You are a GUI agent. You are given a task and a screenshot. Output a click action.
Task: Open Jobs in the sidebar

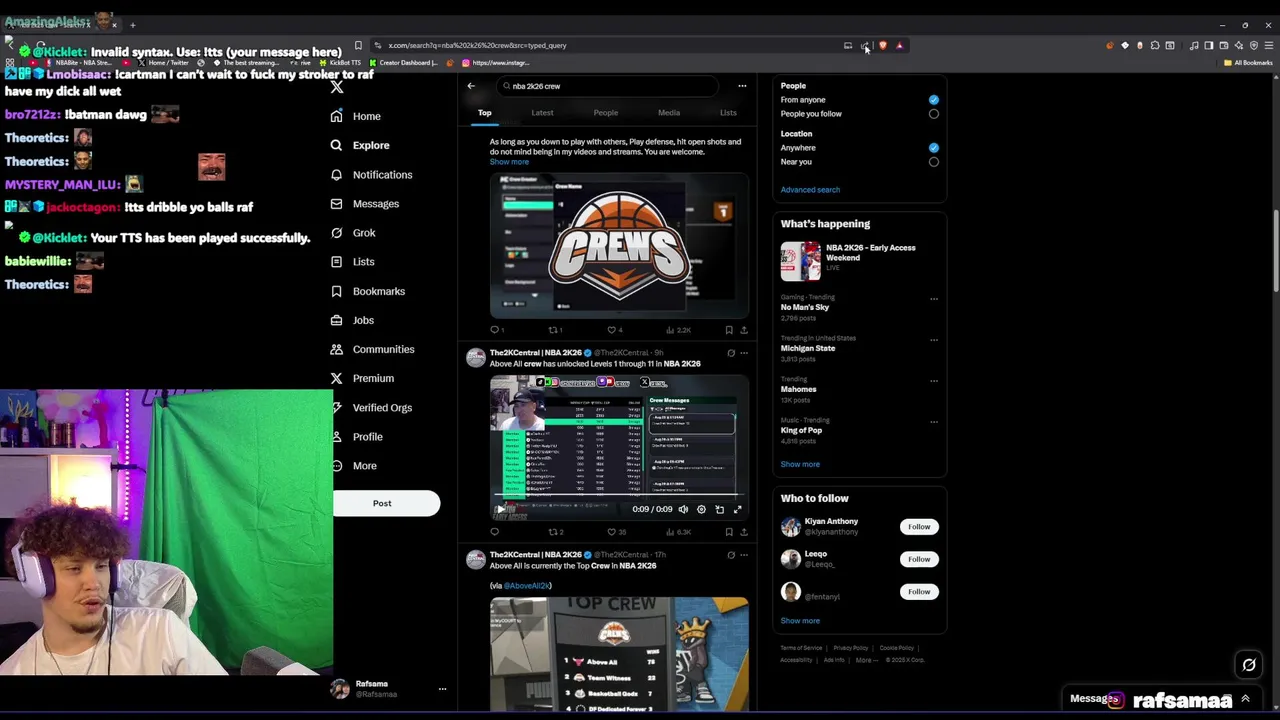pos(352,320)
